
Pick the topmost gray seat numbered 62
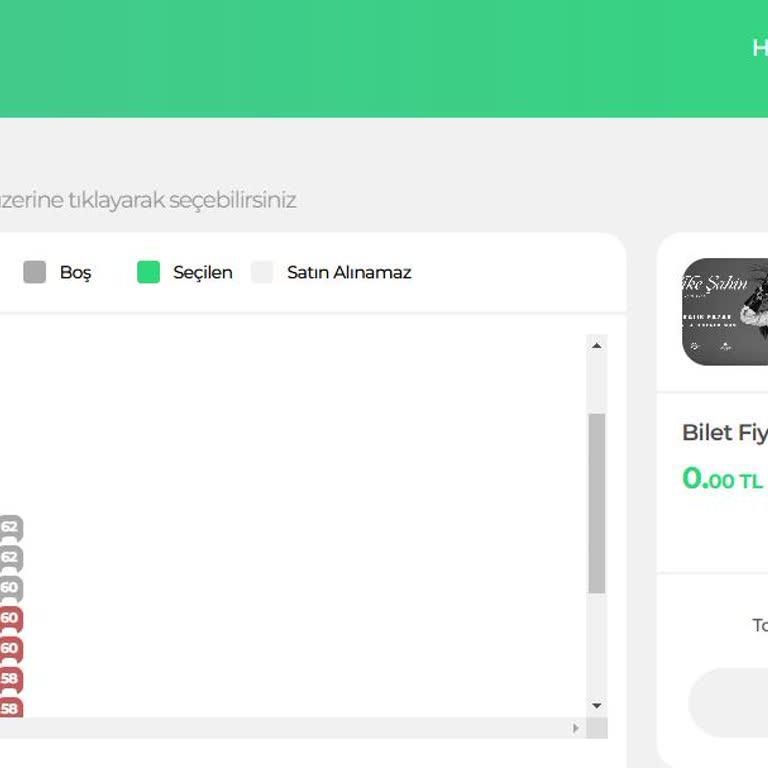11,528
